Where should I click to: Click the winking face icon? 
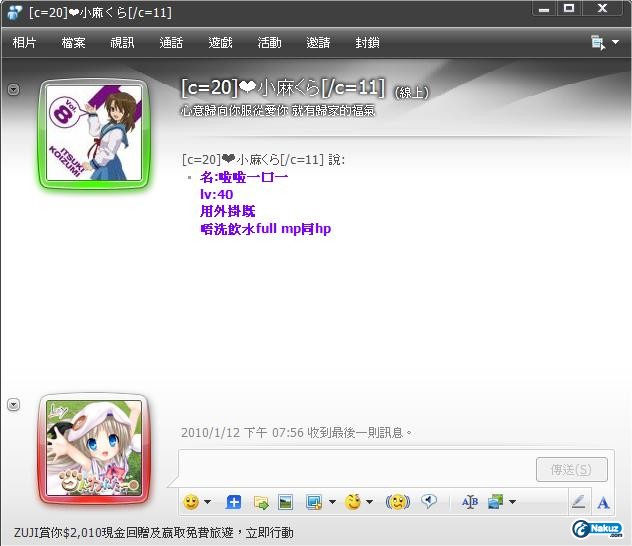[x=353, y=502]
